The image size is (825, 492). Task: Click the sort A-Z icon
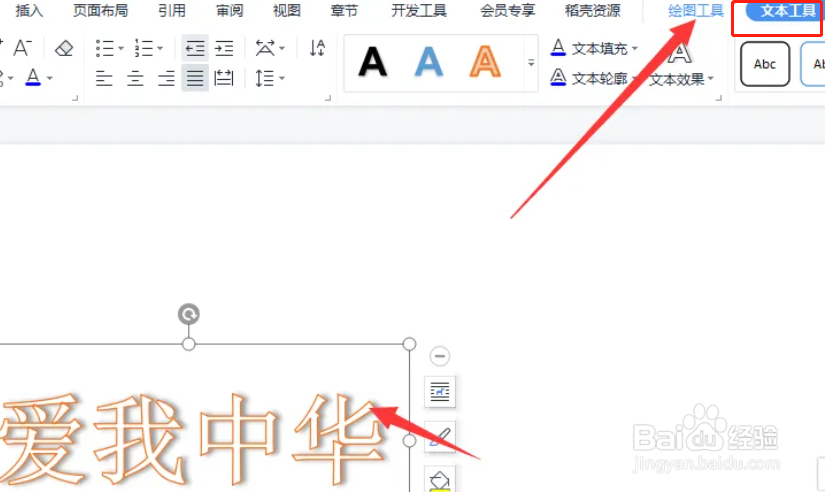click(317, 48)
